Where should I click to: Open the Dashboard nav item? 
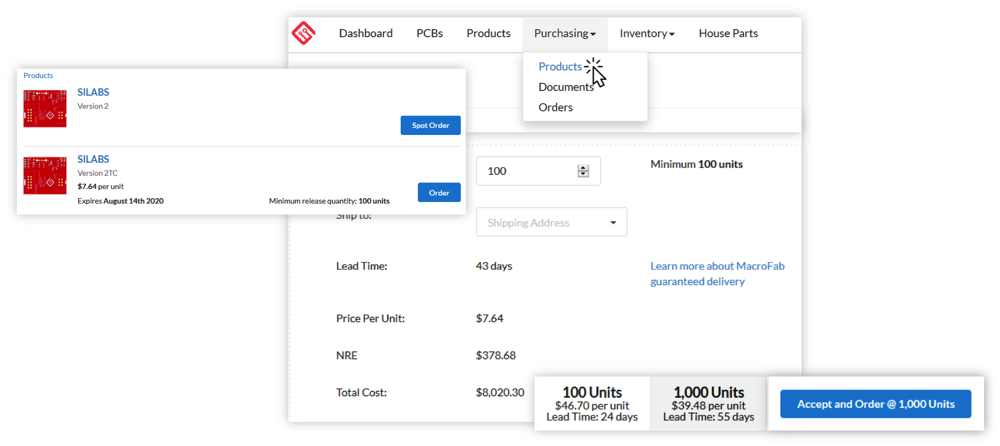365,33
